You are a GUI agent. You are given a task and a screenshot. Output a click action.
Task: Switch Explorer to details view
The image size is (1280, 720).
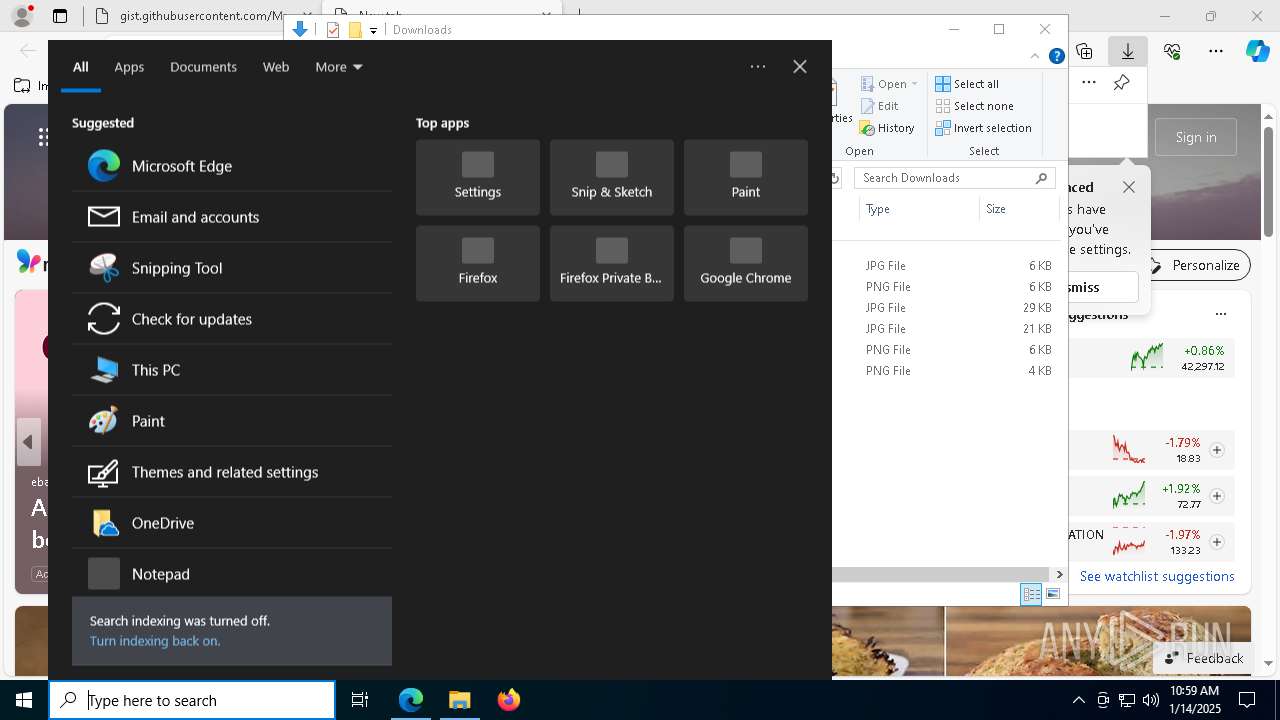point(1031,594)
